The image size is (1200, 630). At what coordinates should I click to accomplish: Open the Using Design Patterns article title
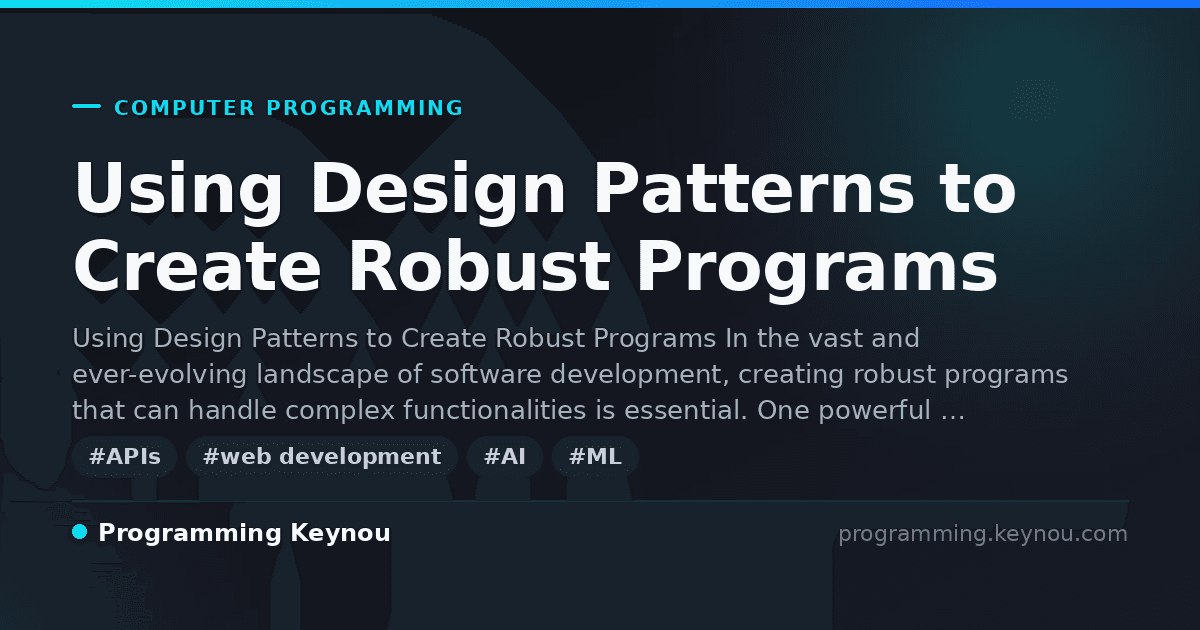(x=545, y=229)
